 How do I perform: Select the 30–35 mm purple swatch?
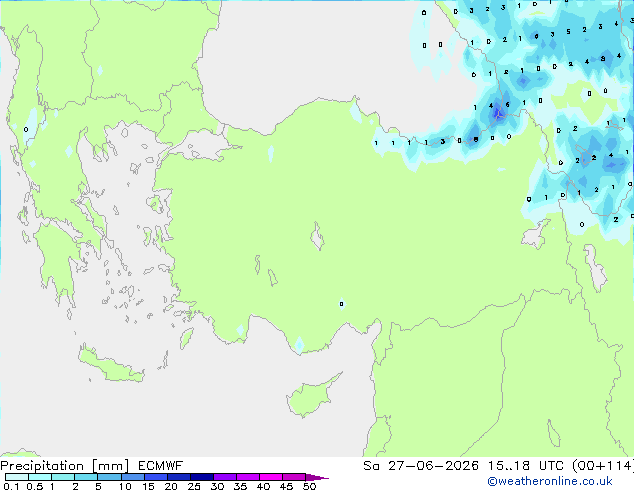point(225,477)
